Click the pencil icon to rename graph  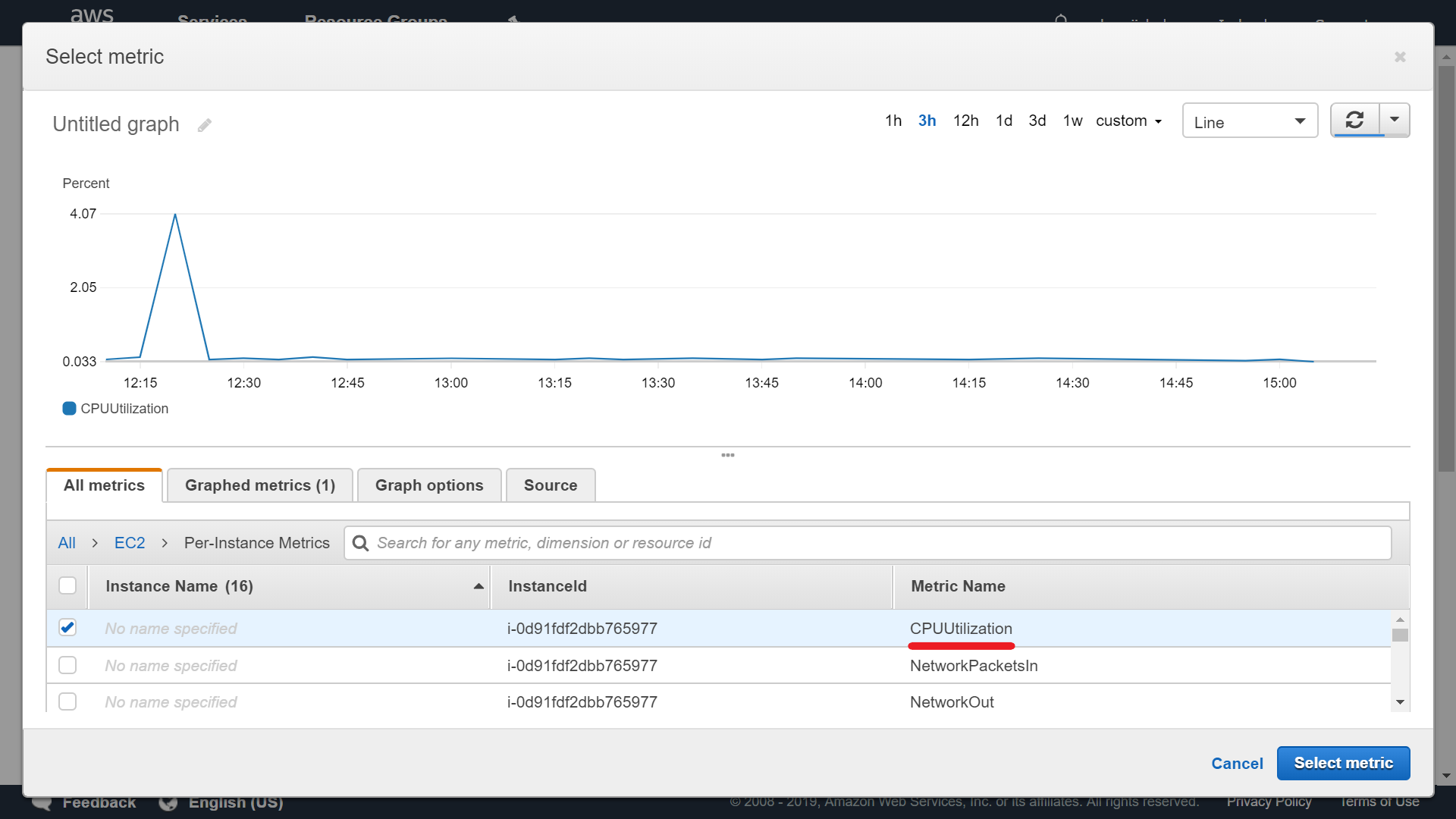(x=204, y=126)
